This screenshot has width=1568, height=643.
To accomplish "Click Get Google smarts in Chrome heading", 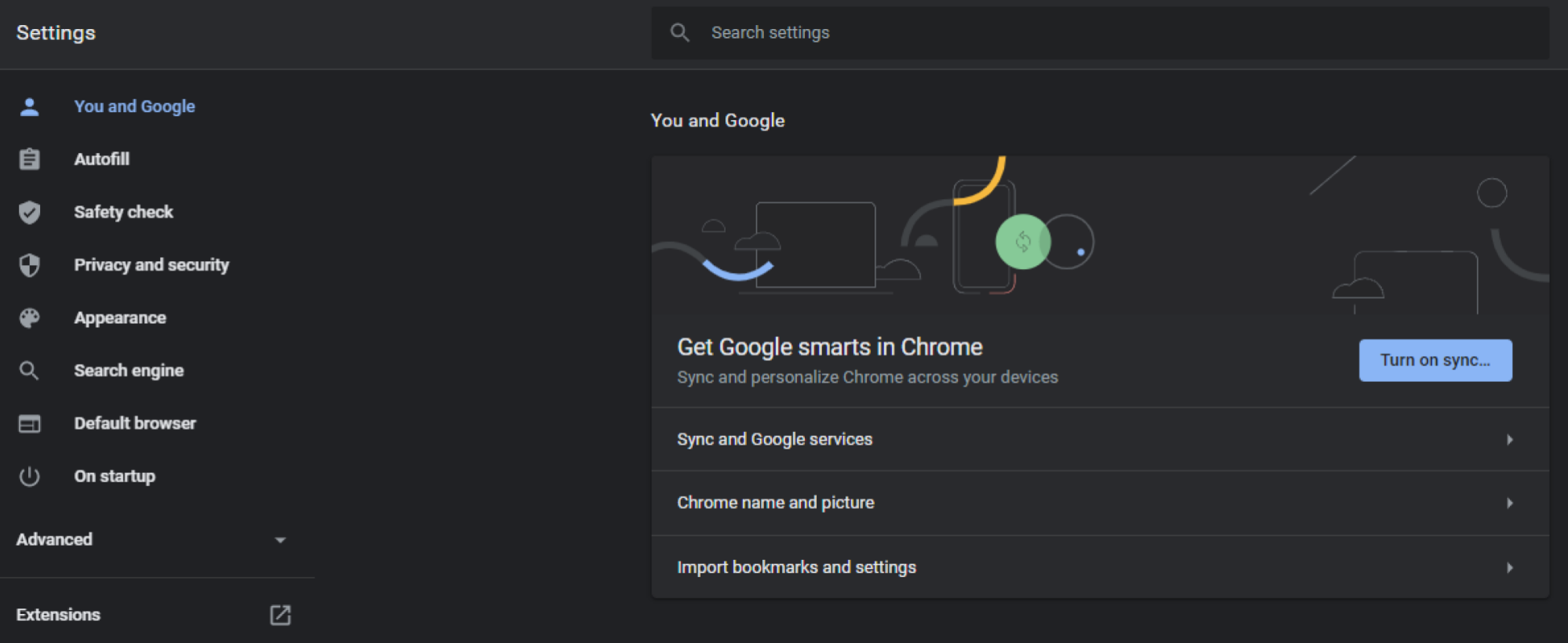I will [830, 347].
